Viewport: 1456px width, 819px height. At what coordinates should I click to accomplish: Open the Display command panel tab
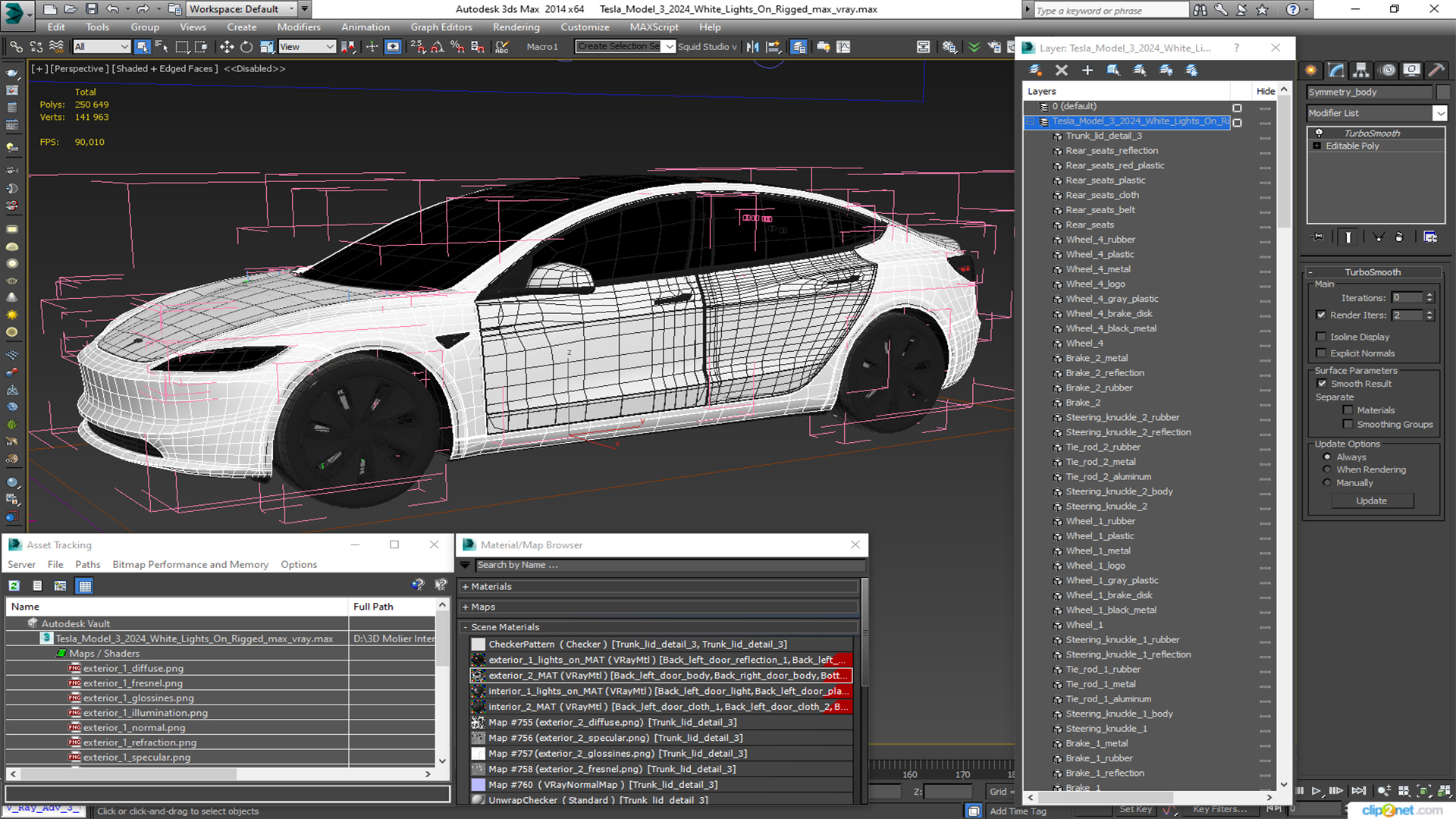pyautogui.click(x=1412, y=71)
